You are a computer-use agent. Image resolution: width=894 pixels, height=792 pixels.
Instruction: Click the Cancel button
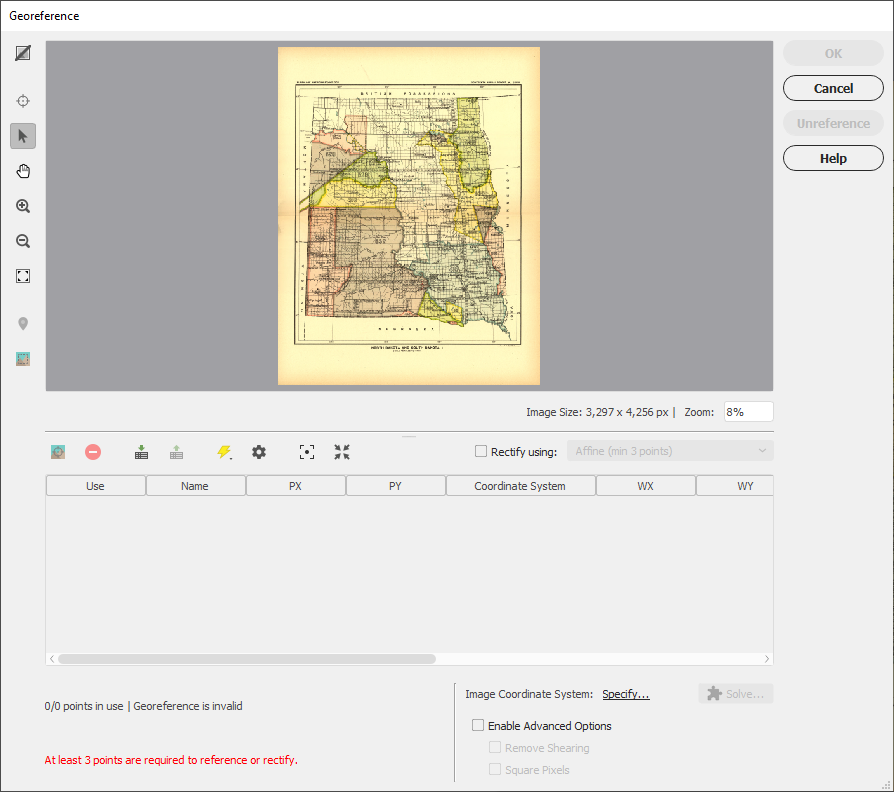[833, 88]
